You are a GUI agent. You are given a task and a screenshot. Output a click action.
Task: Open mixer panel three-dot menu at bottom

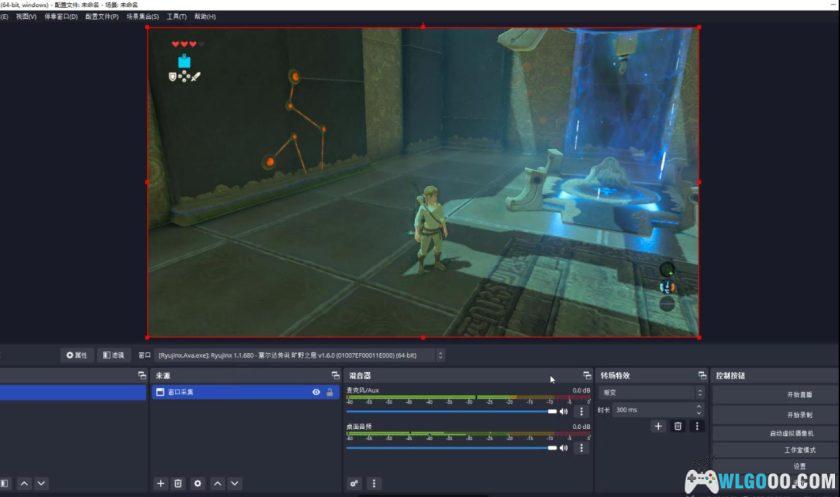pyautogui.click(x=374, y=483)
